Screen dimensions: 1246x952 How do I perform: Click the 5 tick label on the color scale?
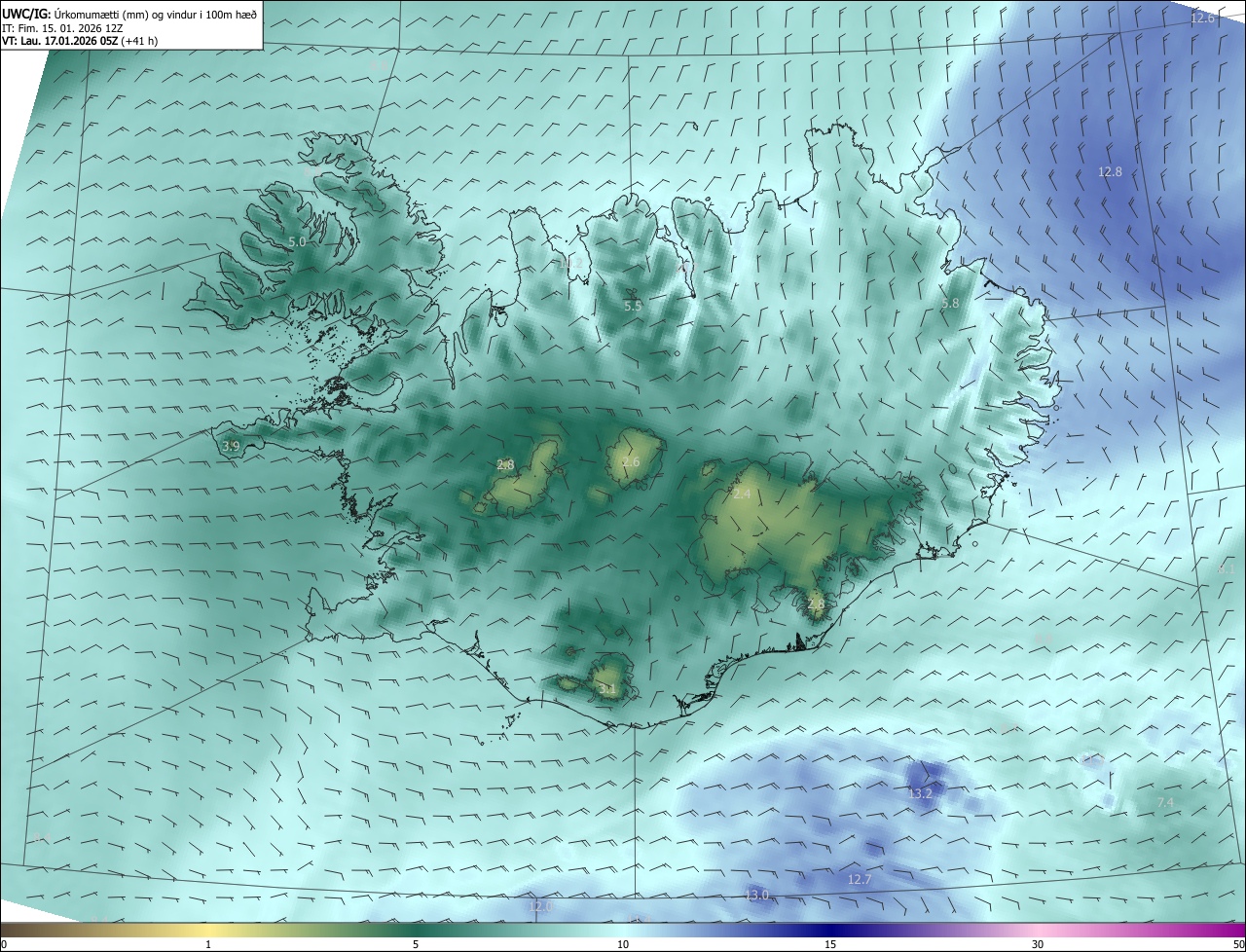coord(416,944)
